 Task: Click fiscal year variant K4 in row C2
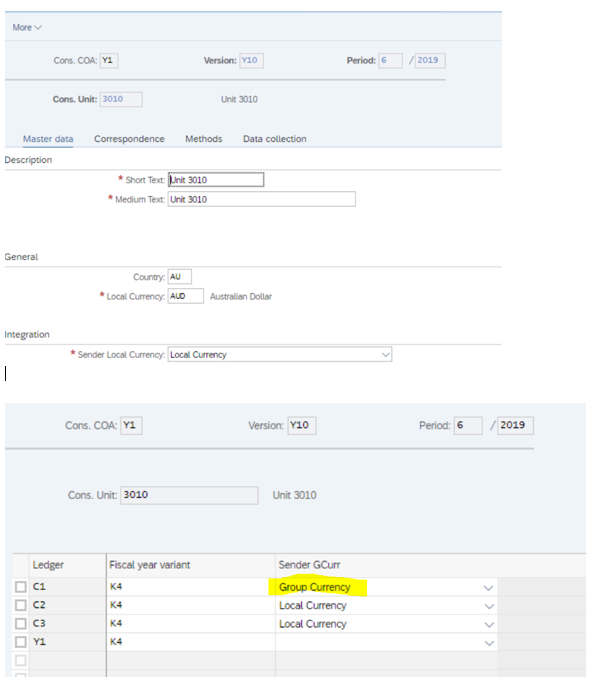point(191,606)
